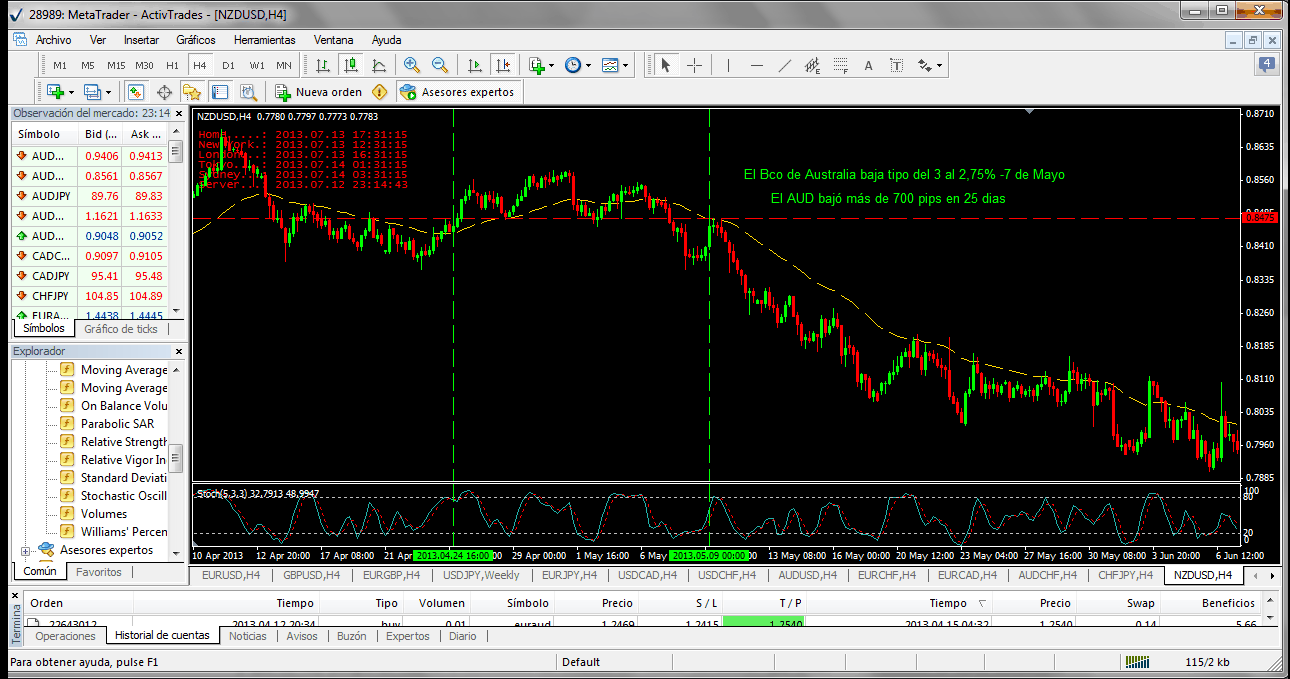
Task: Open the Insertar menu
Action: [141, 40]
